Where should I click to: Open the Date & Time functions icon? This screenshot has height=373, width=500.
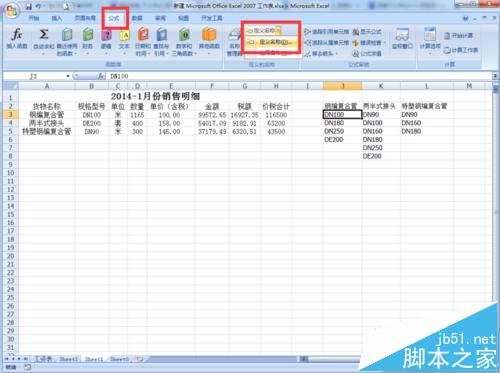tap(143, 35)
